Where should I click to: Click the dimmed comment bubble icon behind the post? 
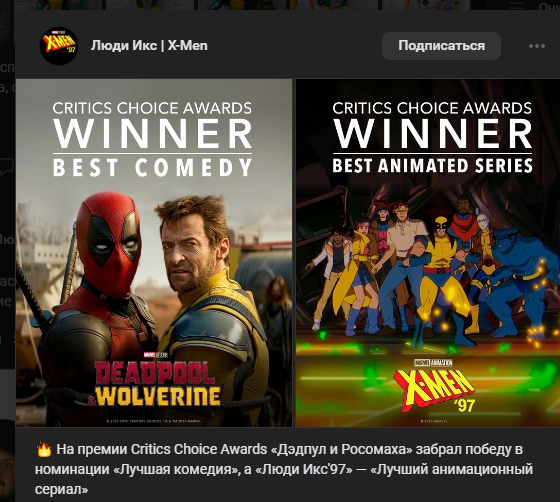point(6,167)
